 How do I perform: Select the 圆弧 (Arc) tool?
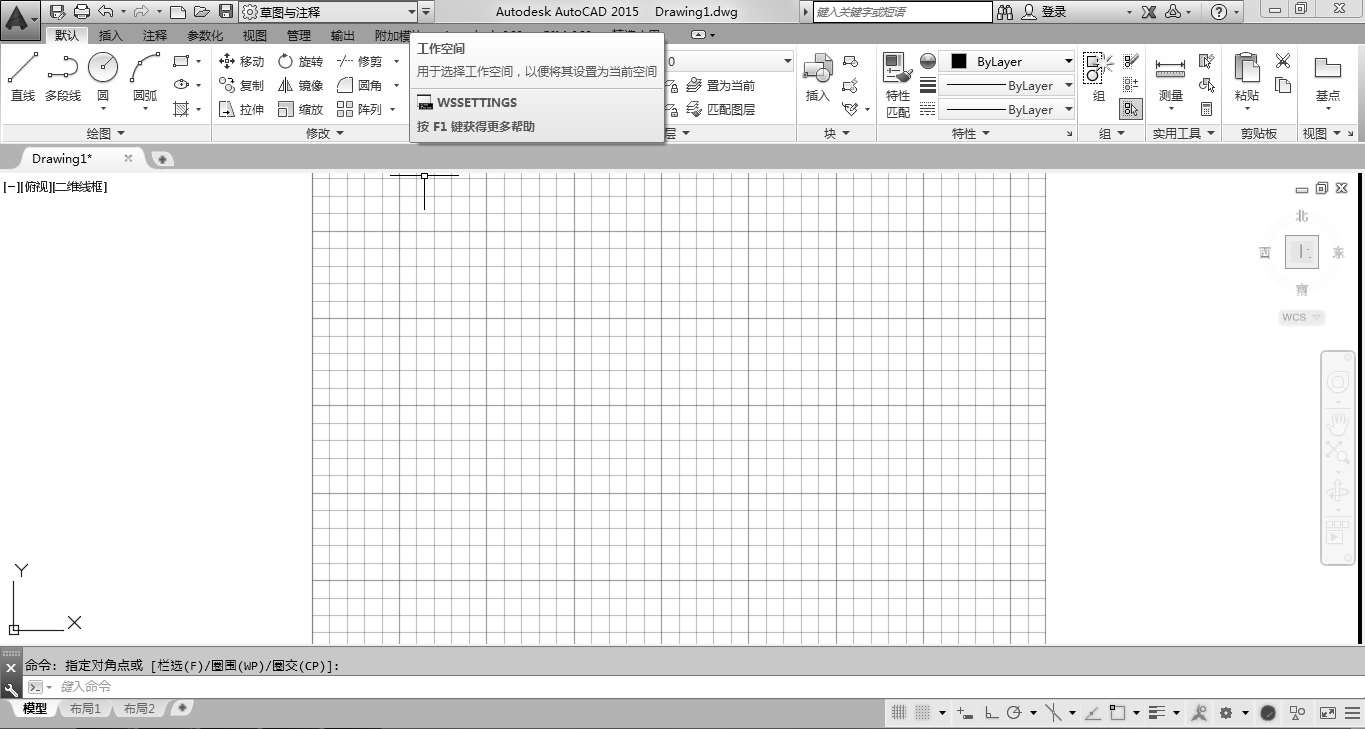(145, 78)
